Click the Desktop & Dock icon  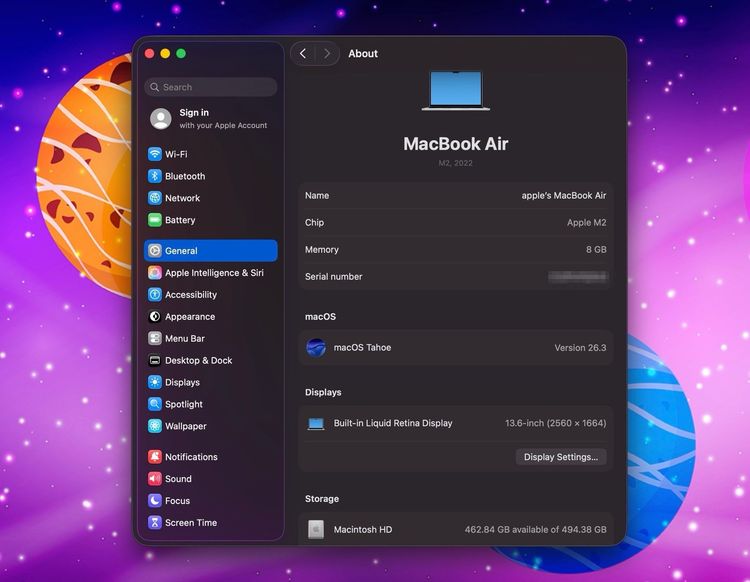pos(154,361)
